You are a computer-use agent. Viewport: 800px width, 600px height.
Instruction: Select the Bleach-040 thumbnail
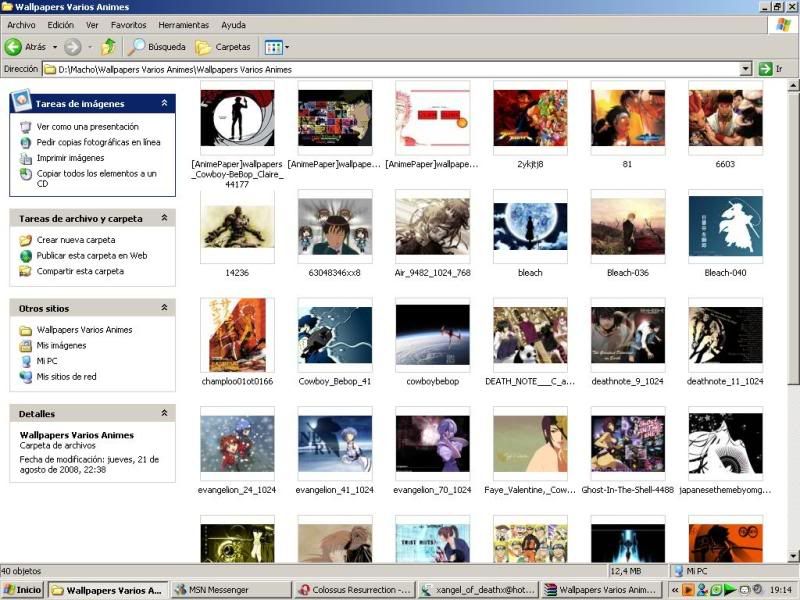(725, 227)
